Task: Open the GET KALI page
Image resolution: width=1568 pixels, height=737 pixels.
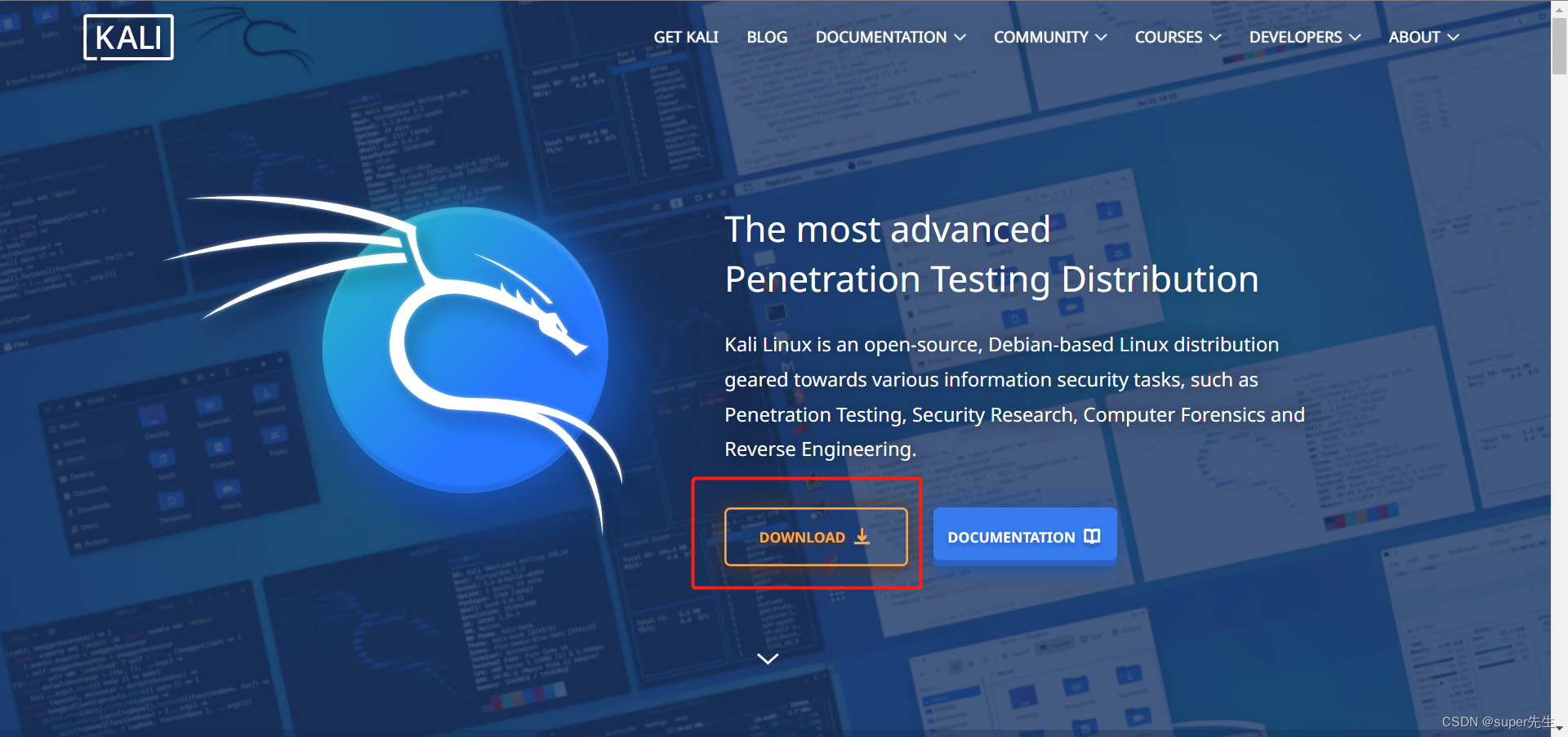Action: (x=686, y=38)
